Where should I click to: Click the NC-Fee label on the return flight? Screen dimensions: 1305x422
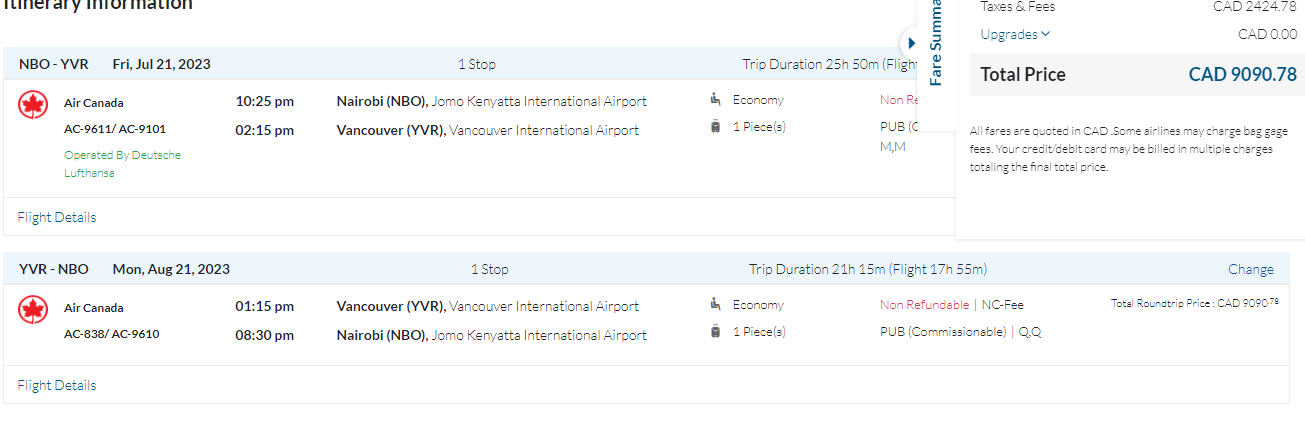tap(1002, 305)
